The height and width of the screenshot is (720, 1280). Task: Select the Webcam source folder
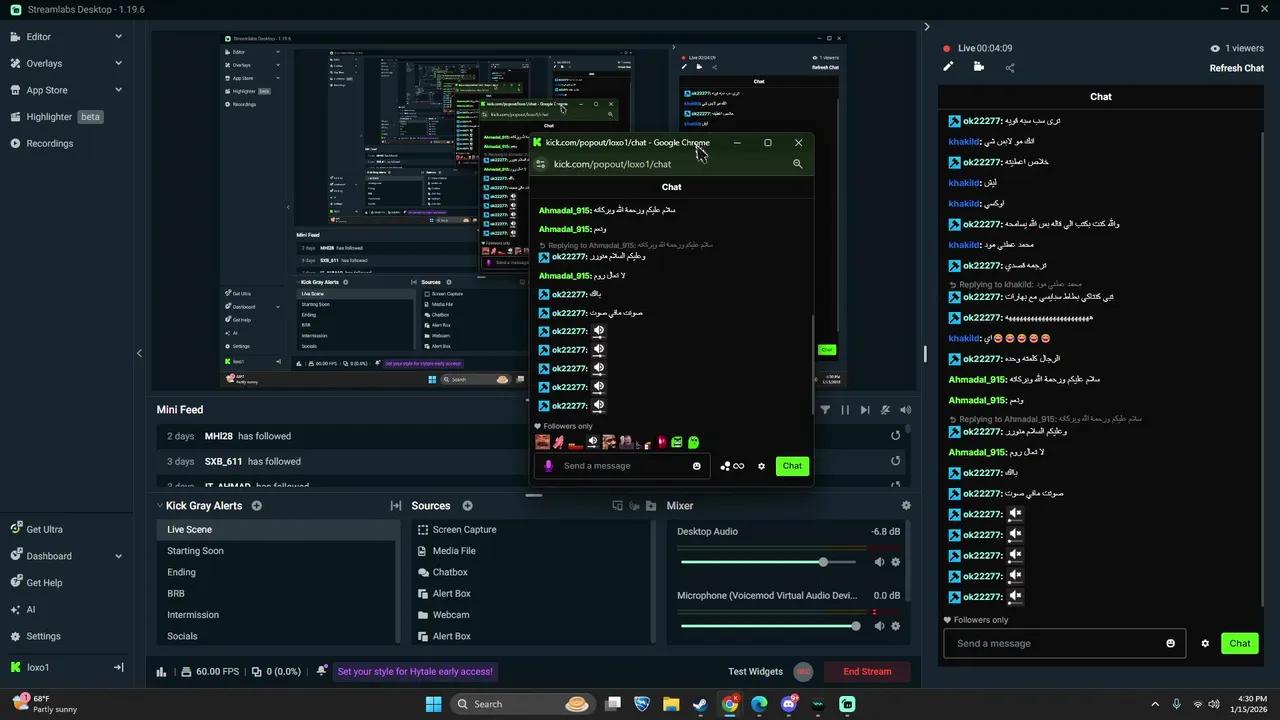(x=531, y=615)
